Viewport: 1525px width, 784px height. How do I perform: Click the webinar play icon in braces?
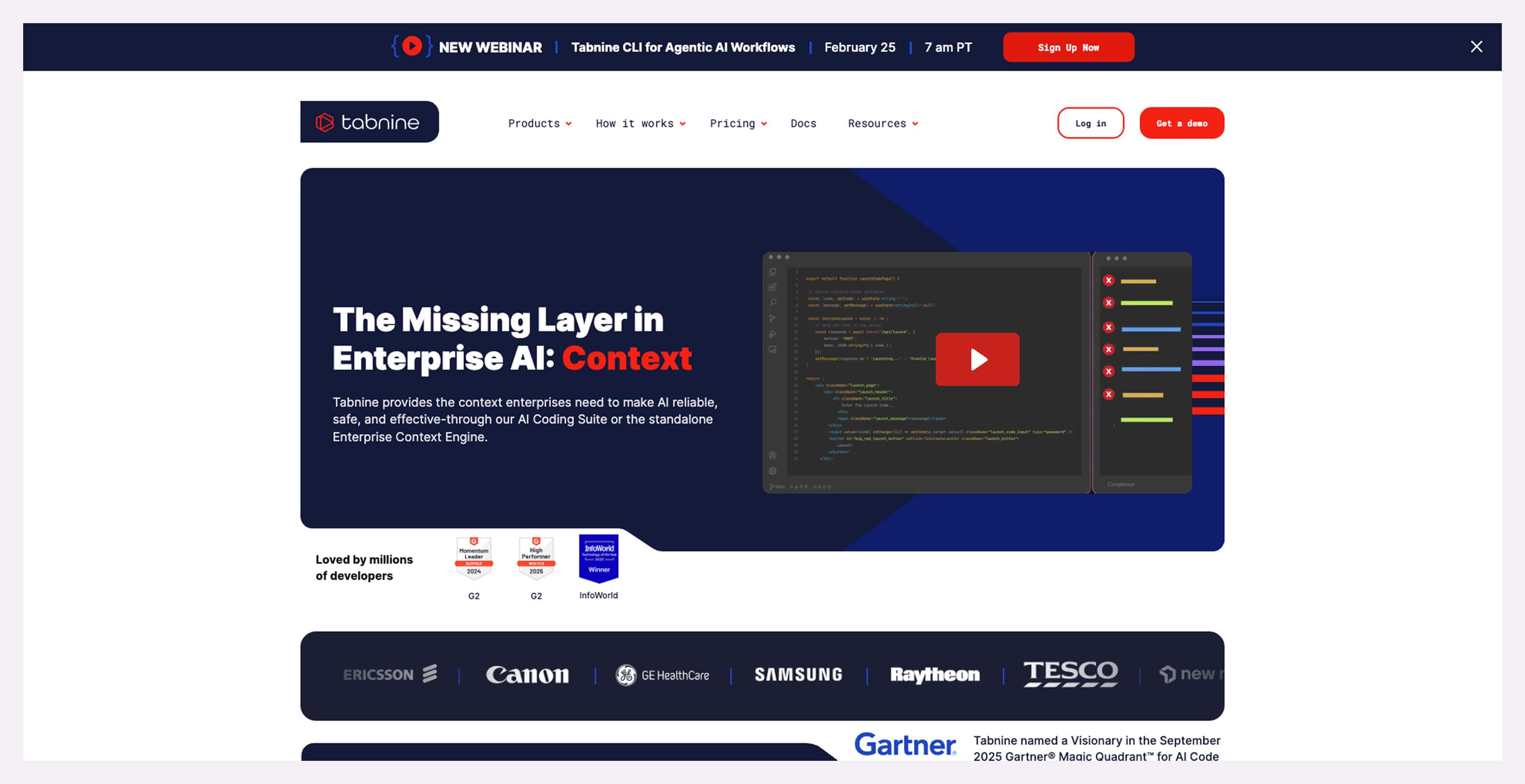click(x=412, y=46)
